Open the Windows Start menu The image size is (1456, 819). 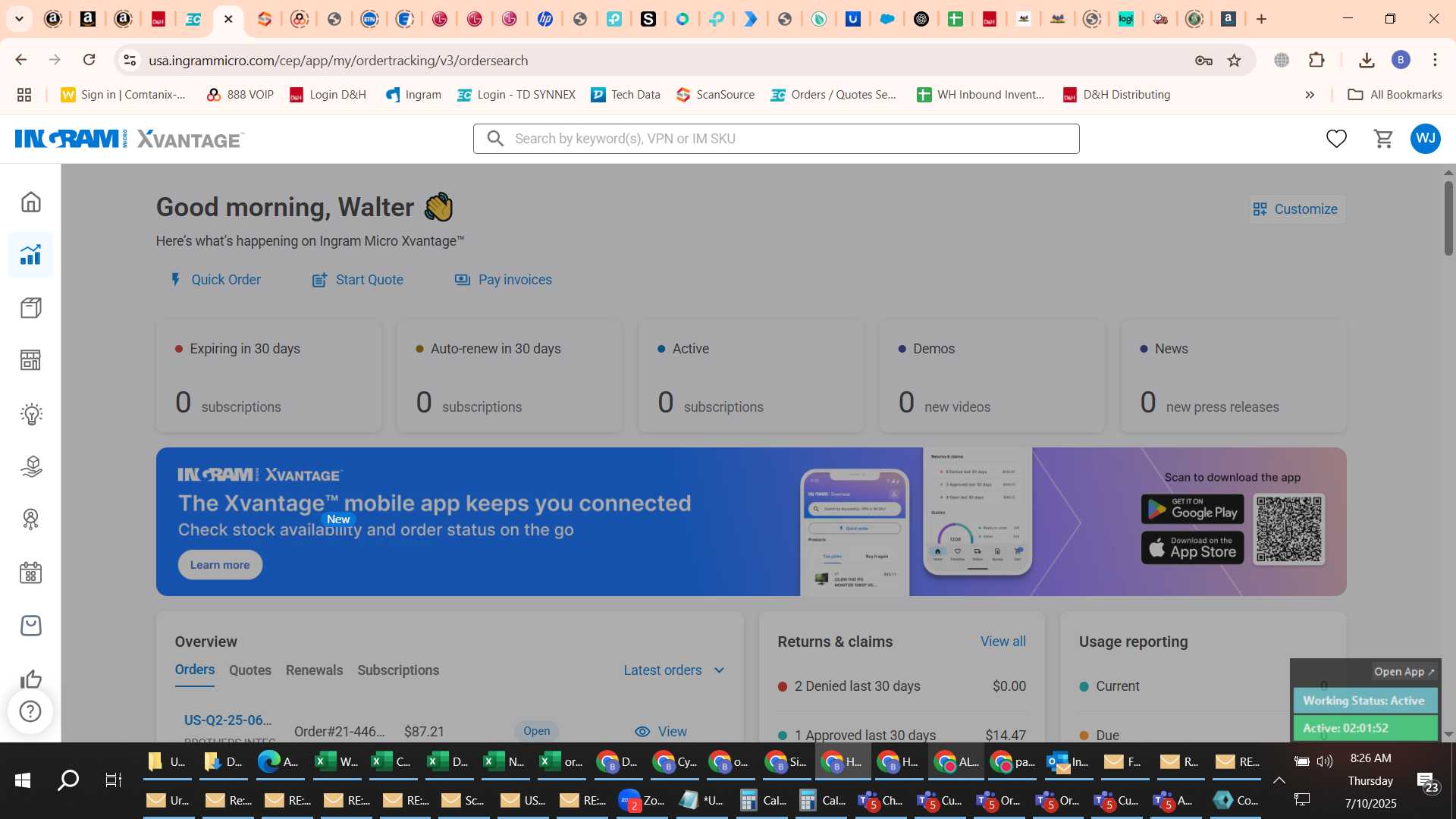pyautogui.click(x=23, y=780)
